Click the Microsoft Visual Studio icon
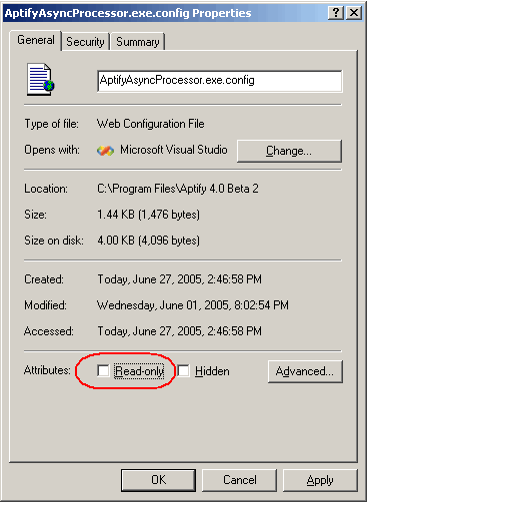This screenshot has height=516, width=528. click(105, 151)
